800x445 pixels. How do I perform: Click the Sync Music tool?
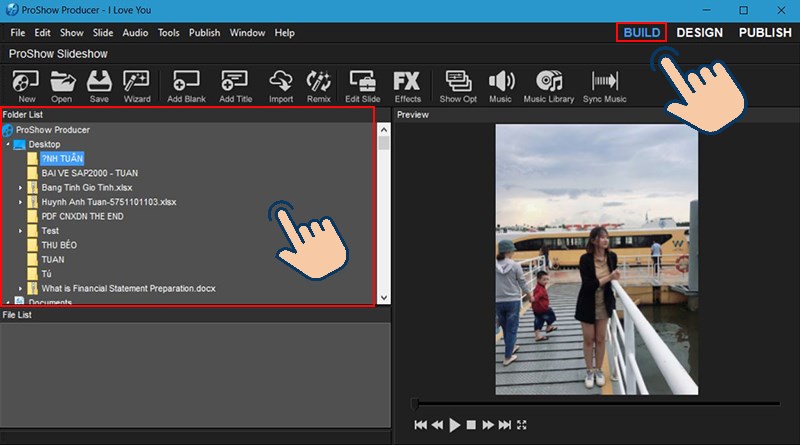[x=605, y=87]
